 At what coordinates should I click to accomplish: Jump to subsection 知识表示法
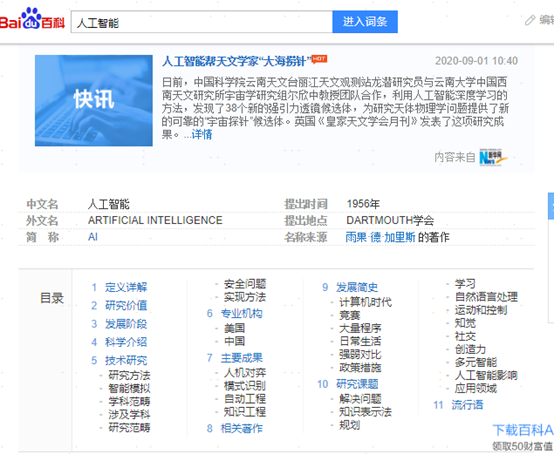365,412
